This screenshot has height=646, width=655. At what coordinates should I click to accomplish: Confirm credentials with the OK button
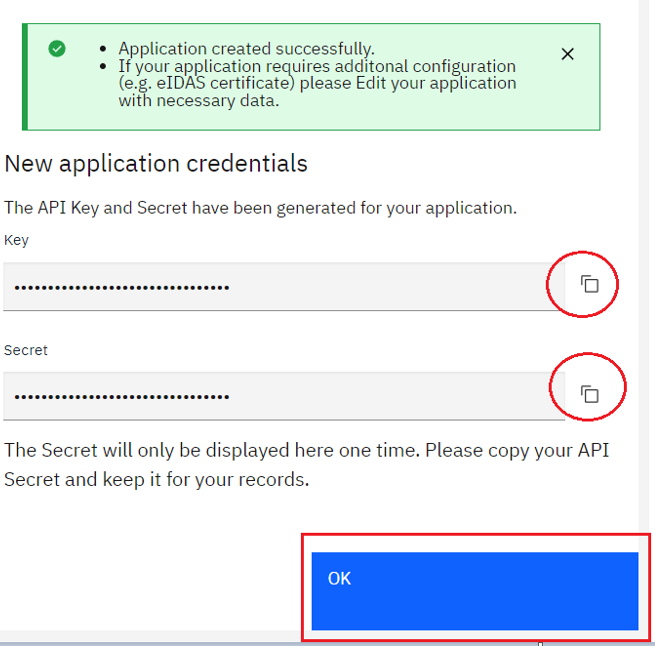[475, 591]
